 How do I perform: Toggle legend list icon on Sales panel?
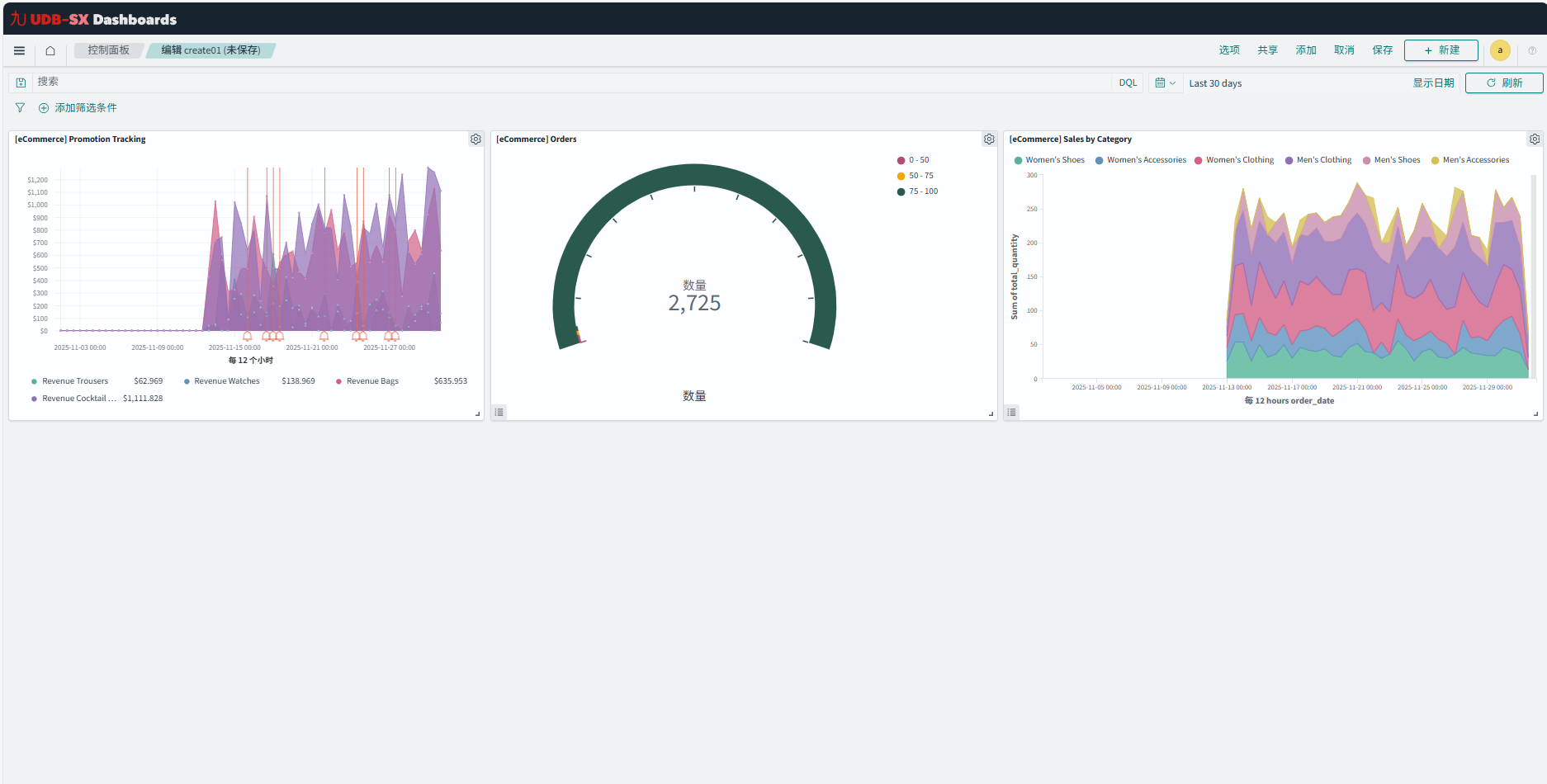click(x=1011, y=412)
